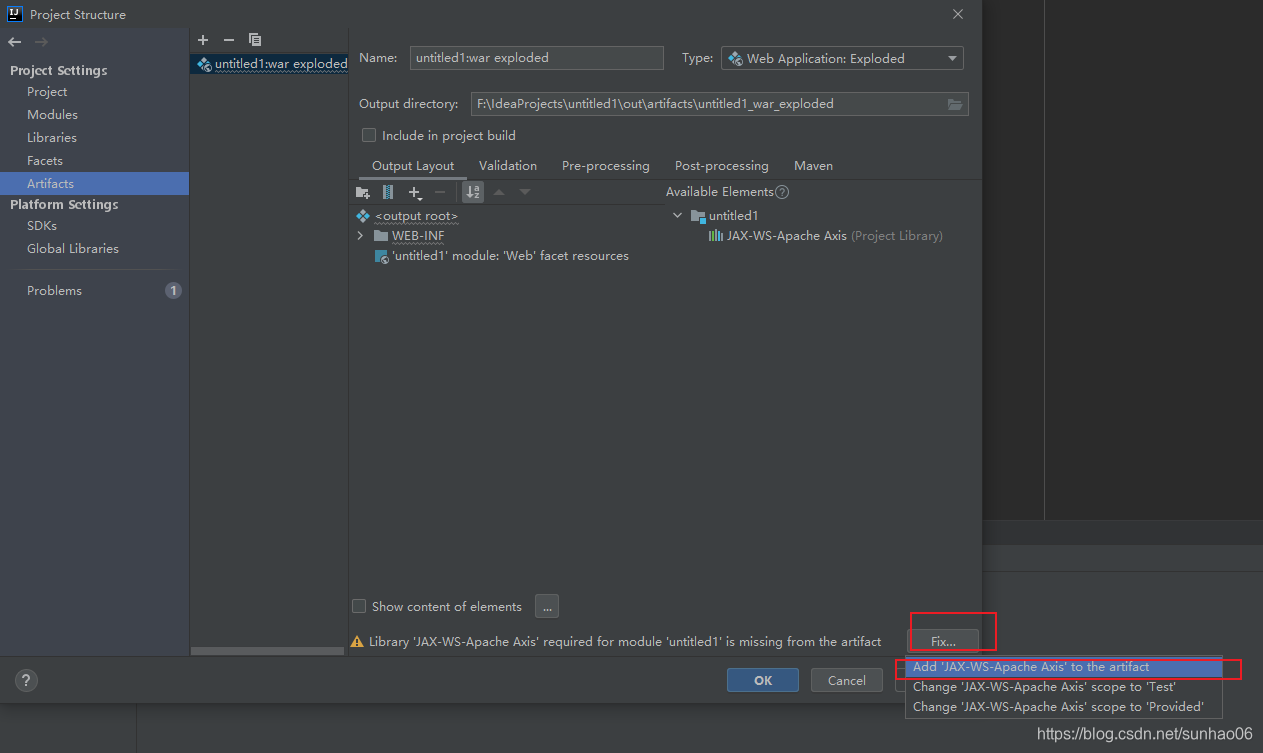The image size is (1263, 753).
Task: Open the Global Libraries settings
Action: pos(73,249)
